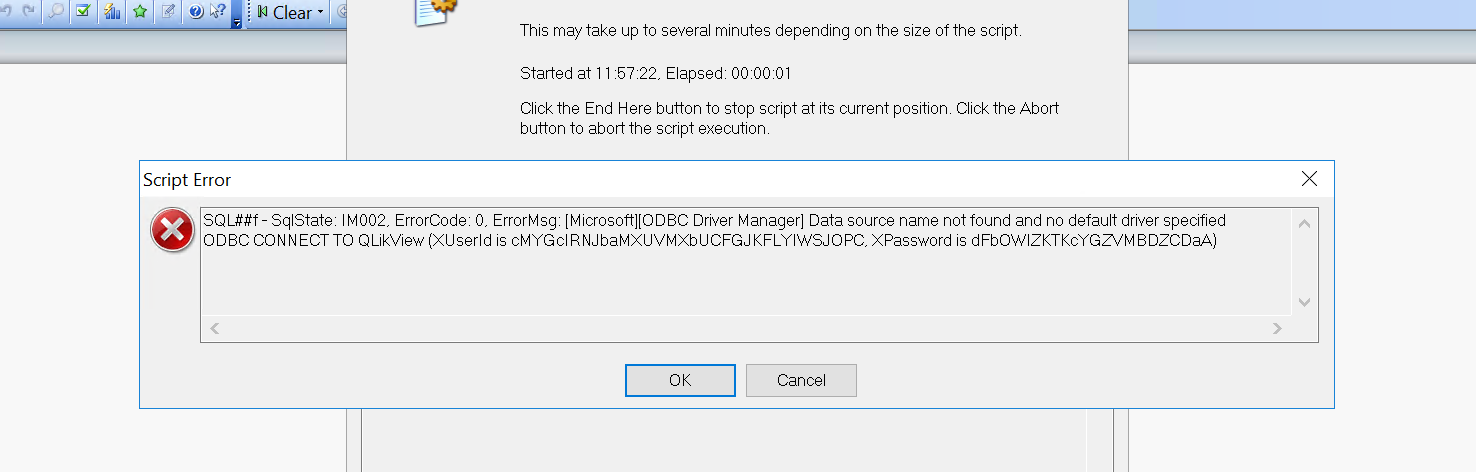Screen dimensions: 1476x472
Task: Click the error message scroll-down arrow
Action: pyautogui.click(x=1304, y=301)
